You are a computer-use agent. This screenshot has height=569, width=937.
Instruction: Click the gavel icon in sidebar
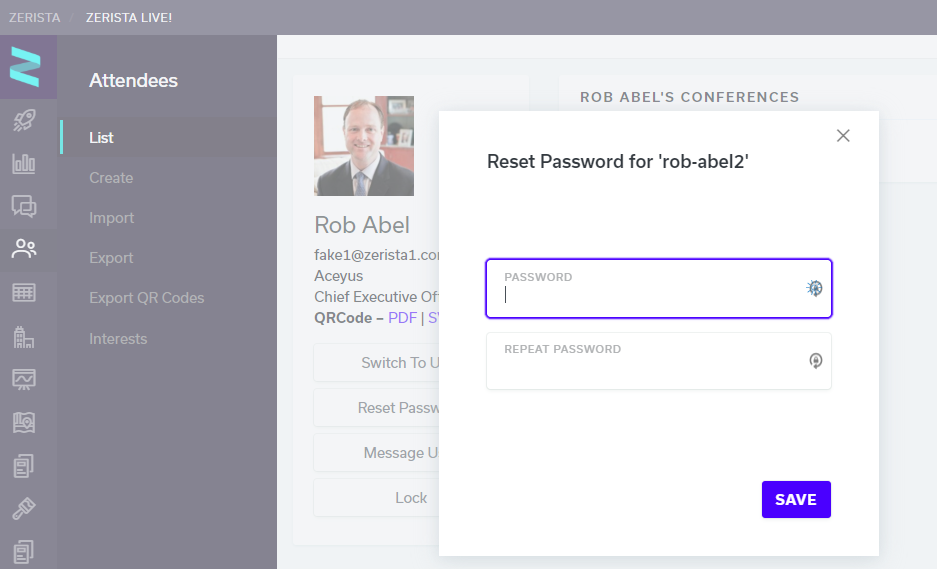pyautogui.click(x=24, y=509)
